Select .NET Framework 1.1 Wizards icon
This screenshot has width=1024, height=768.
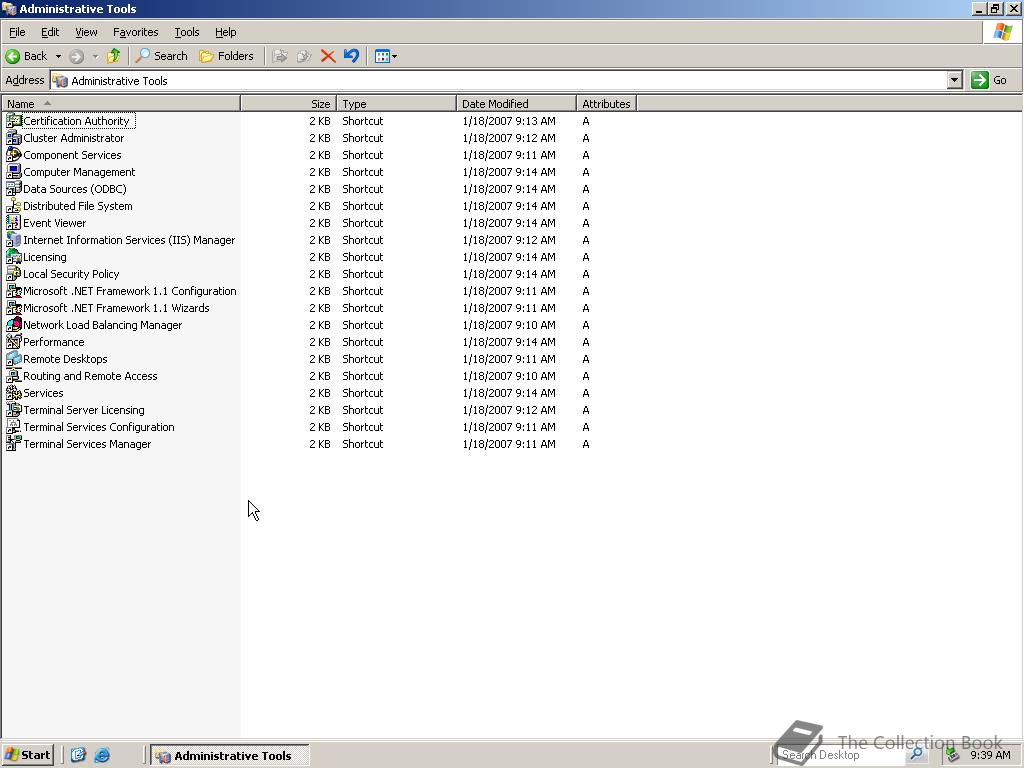[x=13, y=308]
